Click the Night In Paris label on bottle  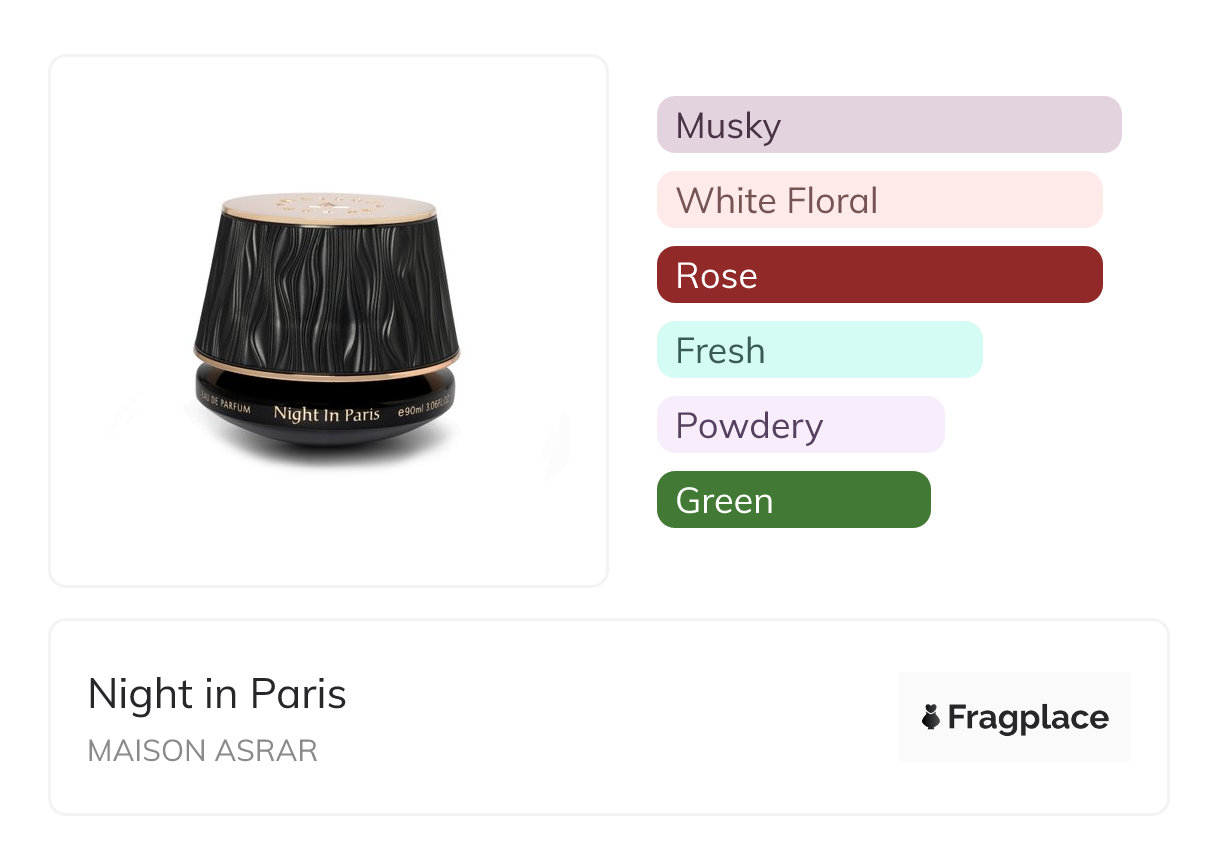pos(326,413)
